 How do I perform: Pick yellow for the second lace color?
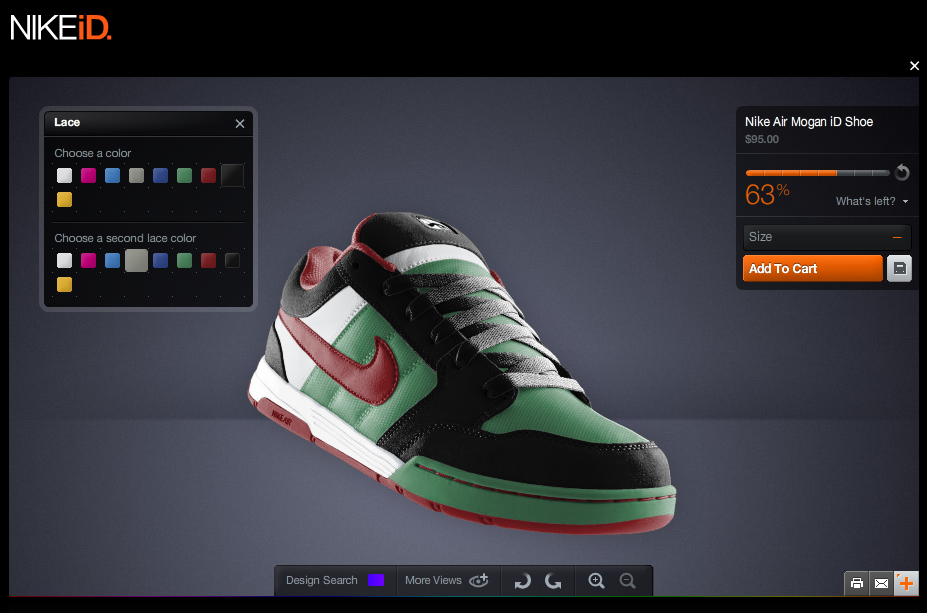[x=64, y=285]
